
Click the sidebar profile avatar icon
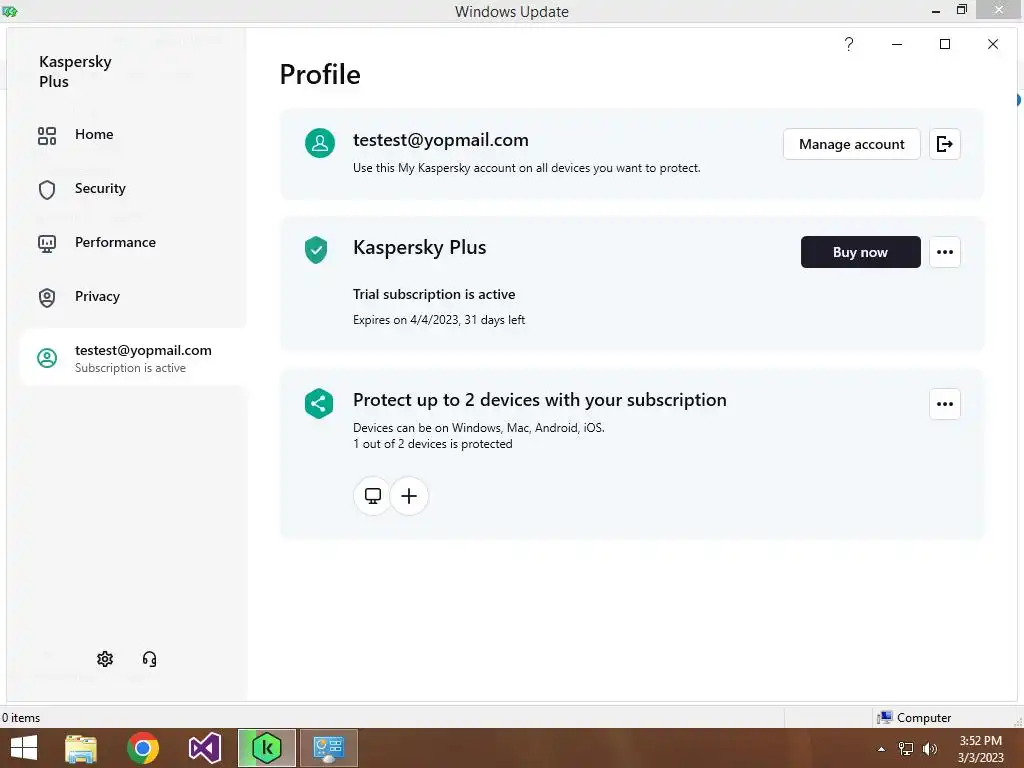pyautogui.click(x=47, y=358)
